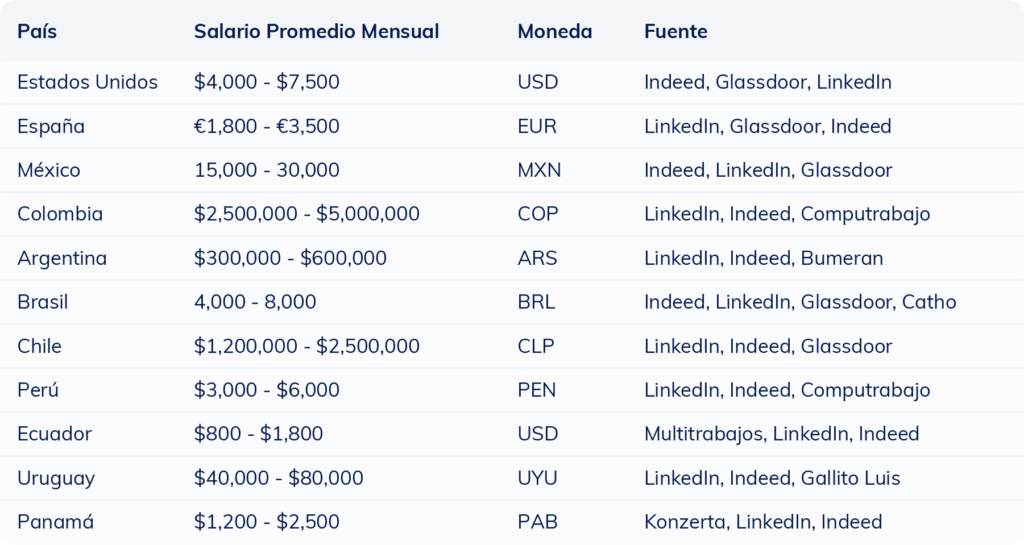Select the Uruguay country cell

[56, 478]
